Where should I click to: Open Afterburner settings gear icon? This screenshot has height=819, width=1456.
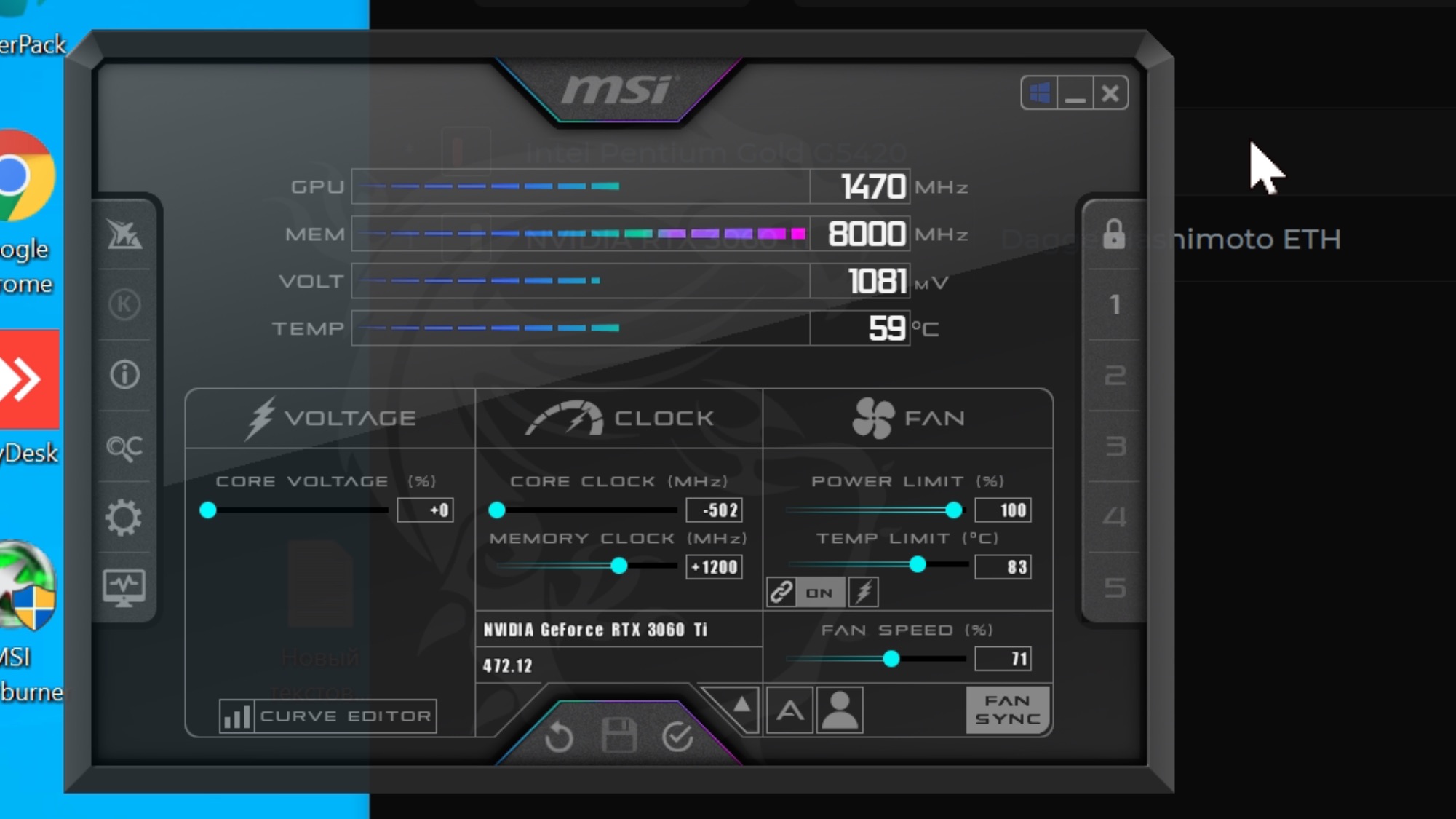coord(123,518)
